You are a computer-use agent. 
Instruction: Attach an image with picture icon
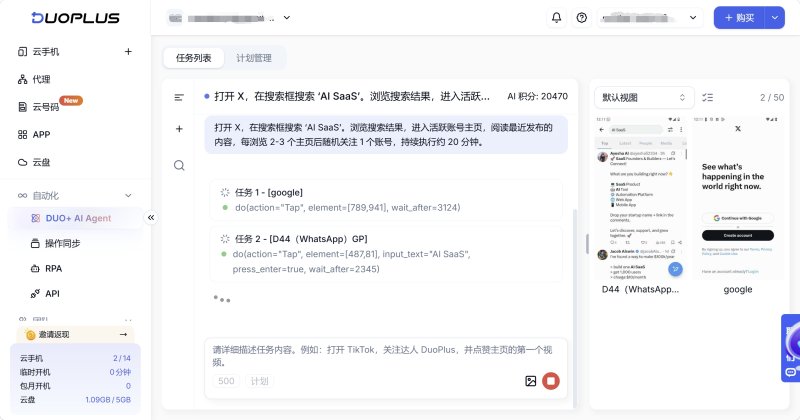click(x=531, y=381)
